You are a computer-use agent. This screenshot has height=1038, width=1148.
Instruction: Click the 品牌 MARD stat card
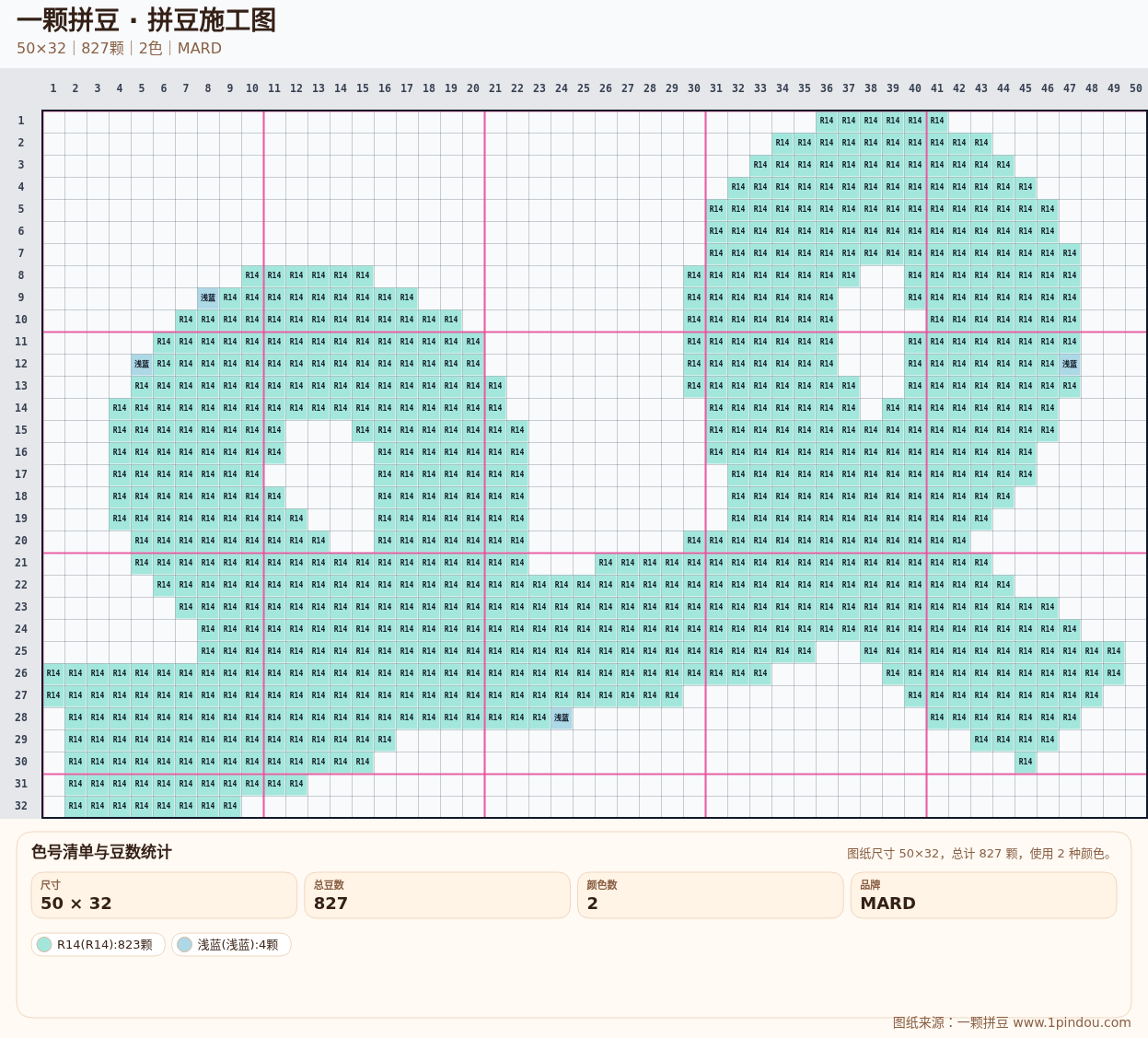984,895
